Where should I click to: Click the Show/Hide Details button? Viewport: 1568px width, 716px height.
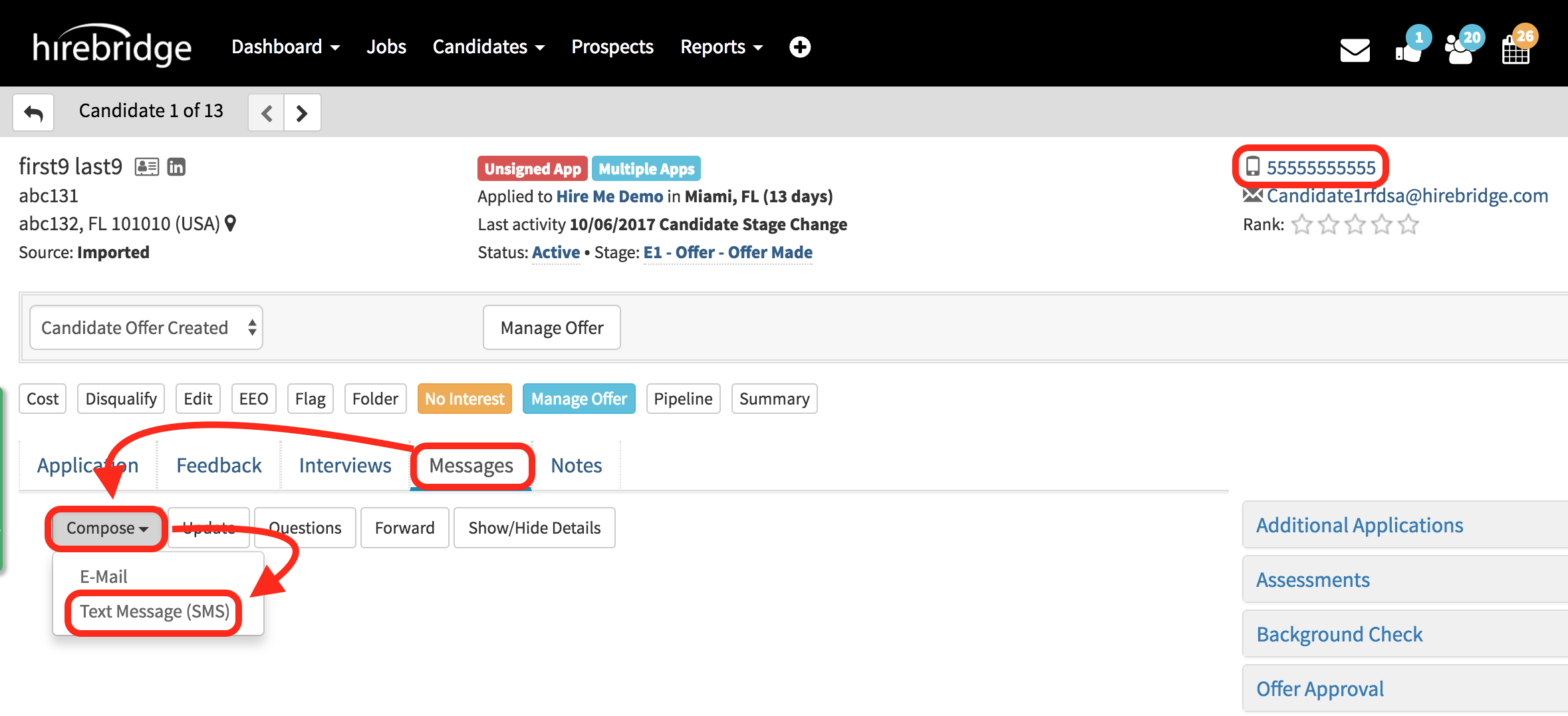click(x=534, y=528)
